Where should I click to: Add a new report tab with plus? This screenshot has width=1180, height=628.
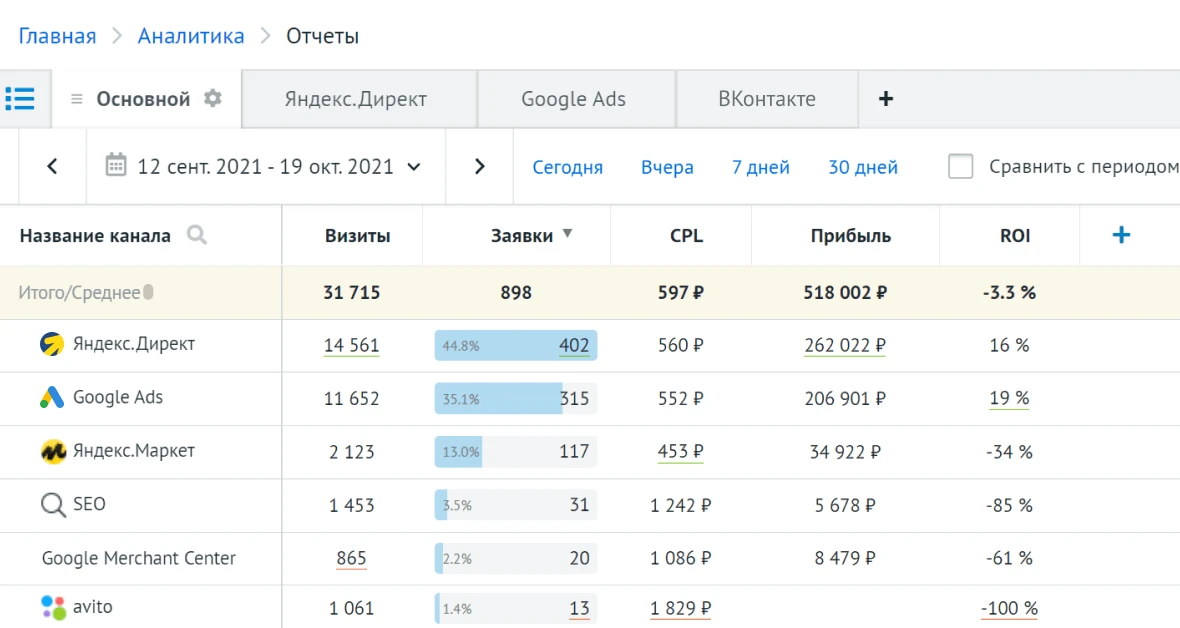(885, 98)
